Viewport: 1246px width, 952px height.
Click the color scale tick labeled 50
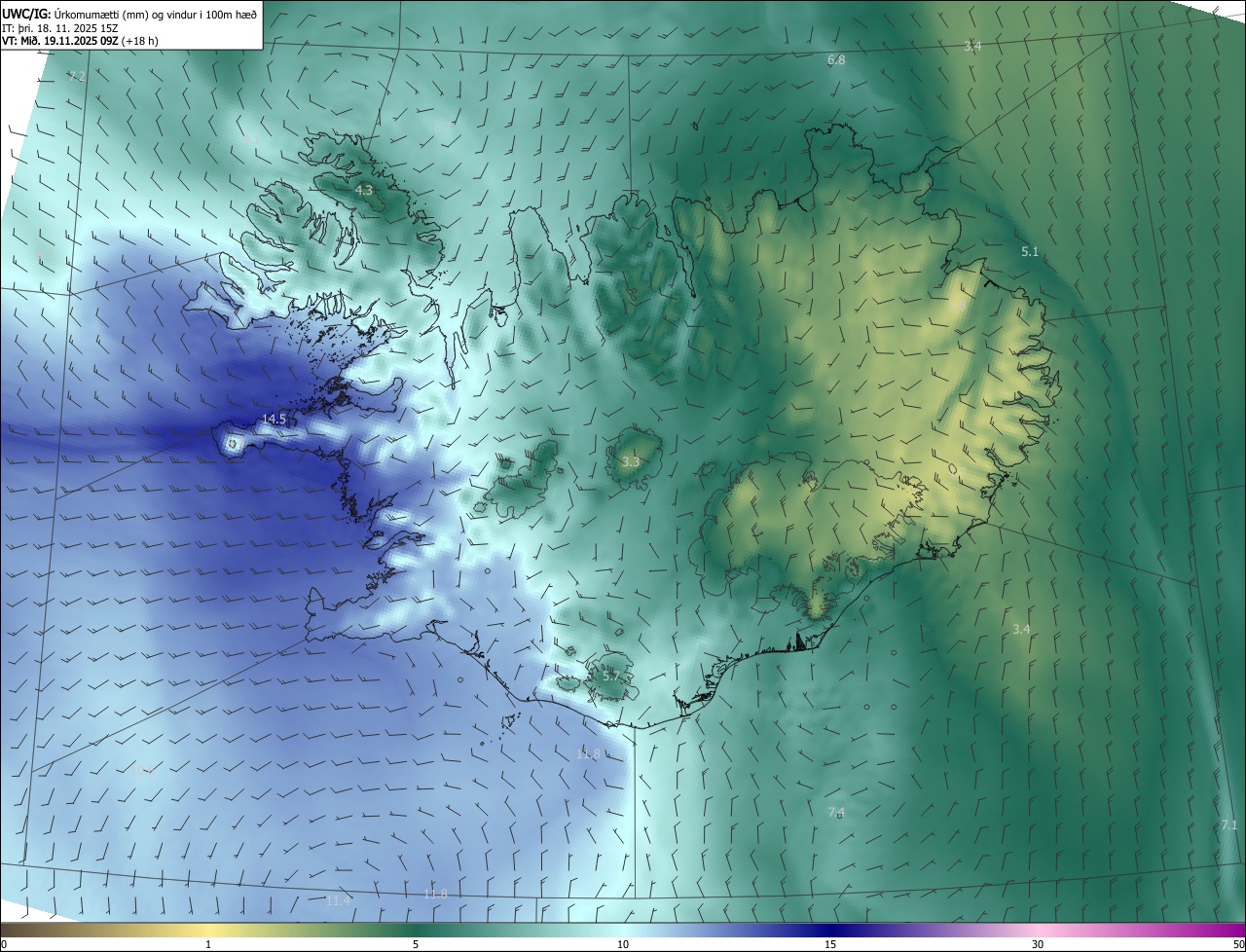pyautogui.click(x=1238, y=944)
